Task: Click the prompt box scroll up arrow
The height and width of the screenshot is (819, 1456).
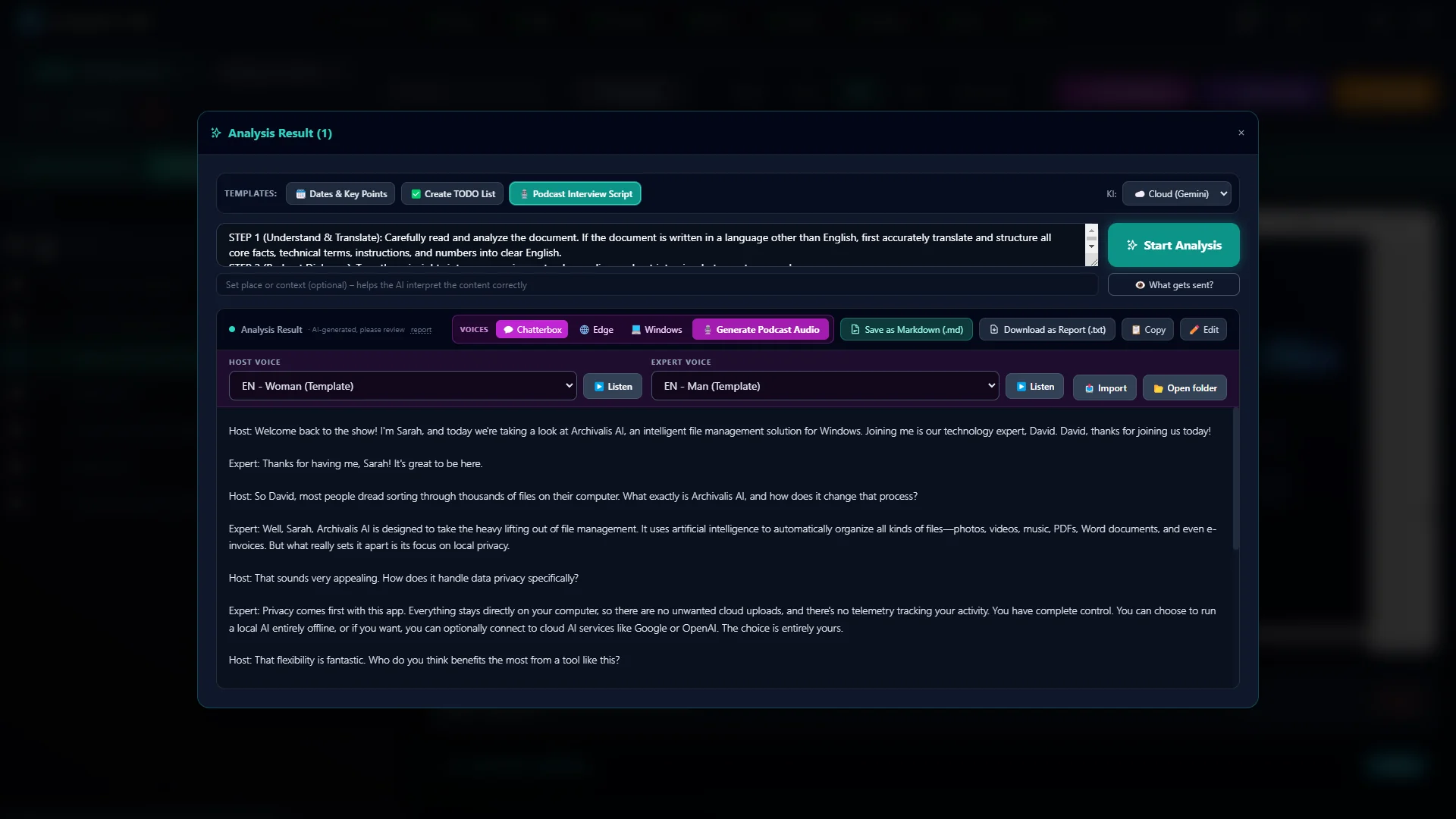Action: tap(1091, 231)
